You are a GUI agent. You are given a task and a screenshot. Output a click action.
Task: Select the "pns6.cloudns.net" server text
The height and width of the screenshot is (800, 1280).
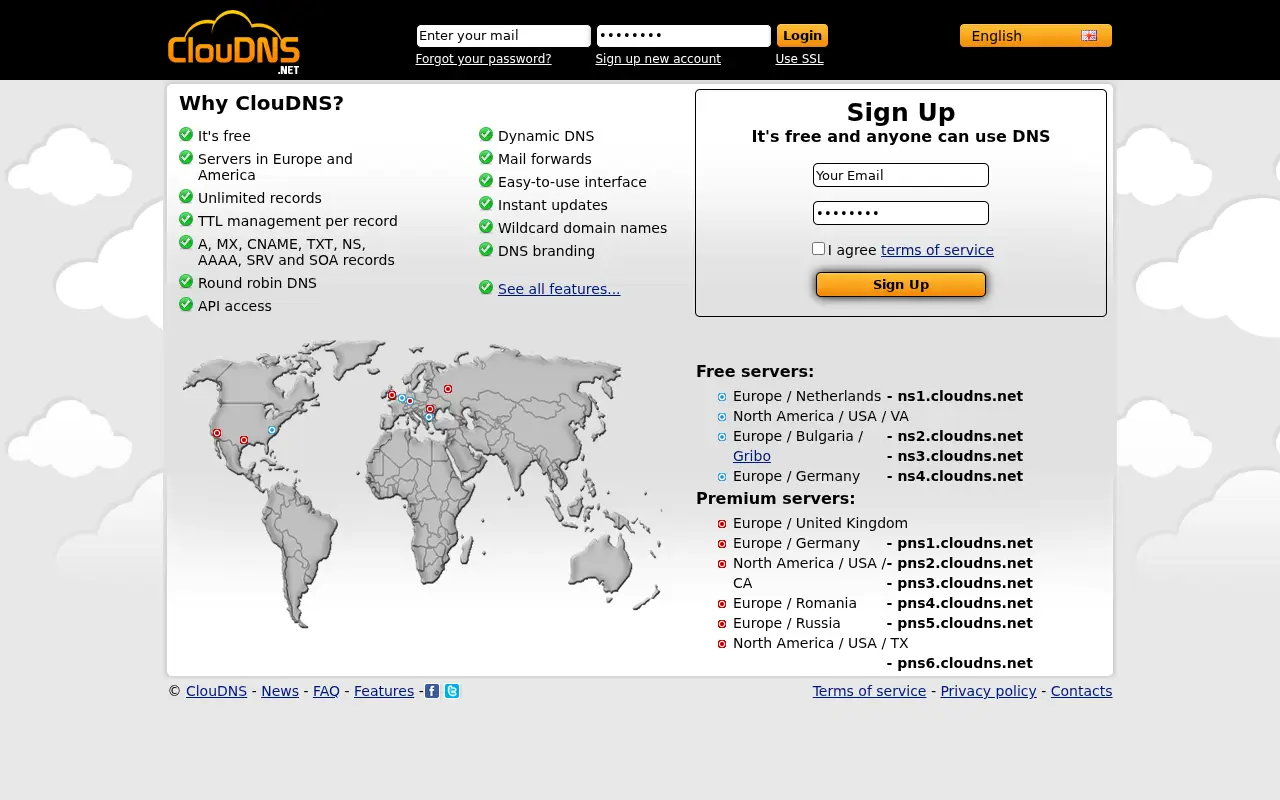click(x=965, y=663)
